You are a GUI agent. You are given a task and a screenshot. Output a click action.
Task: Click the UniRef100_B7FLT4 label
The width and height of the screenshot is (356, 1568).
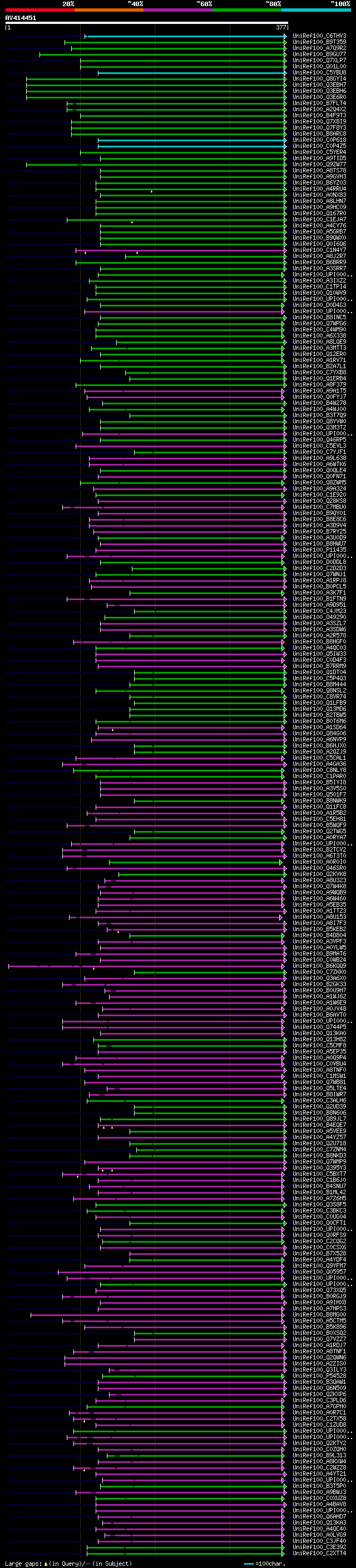(319, 103)
